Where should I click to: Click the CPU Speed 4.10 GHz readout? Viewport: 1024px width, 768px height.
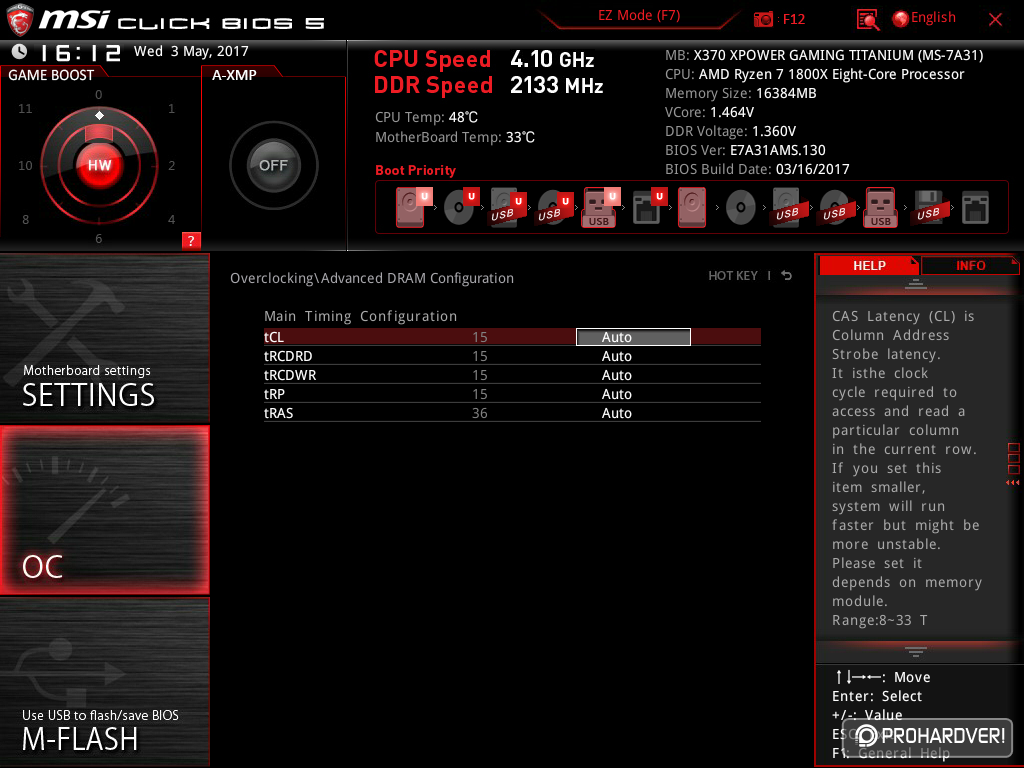[484, 59]
